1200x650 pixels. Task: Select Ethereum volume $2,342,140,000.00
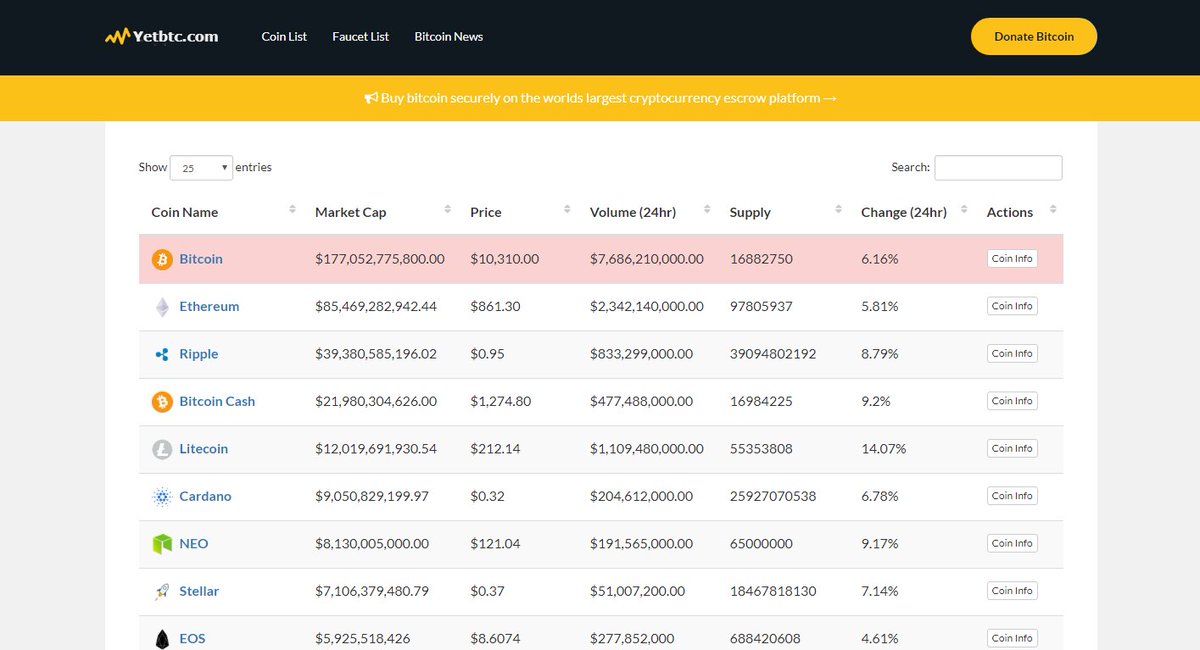pyautogui.click(x=647, y=307)
